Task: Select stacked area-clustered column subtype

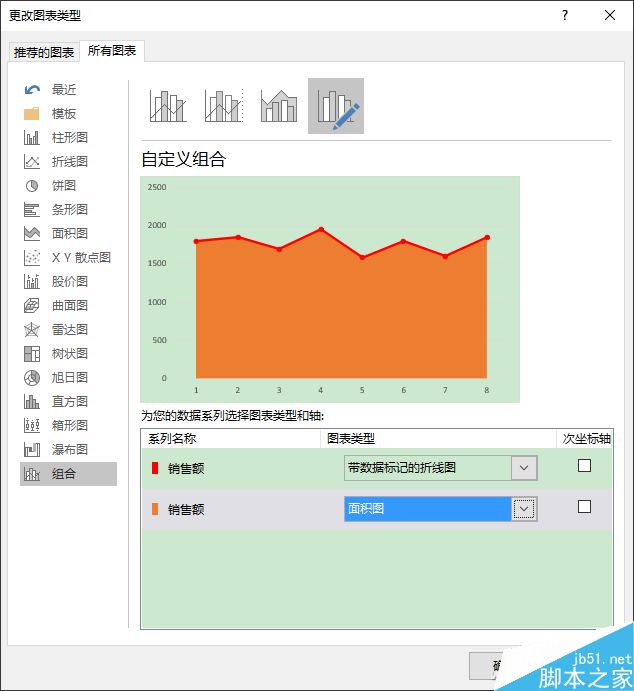Action: (x=279, y=106)
